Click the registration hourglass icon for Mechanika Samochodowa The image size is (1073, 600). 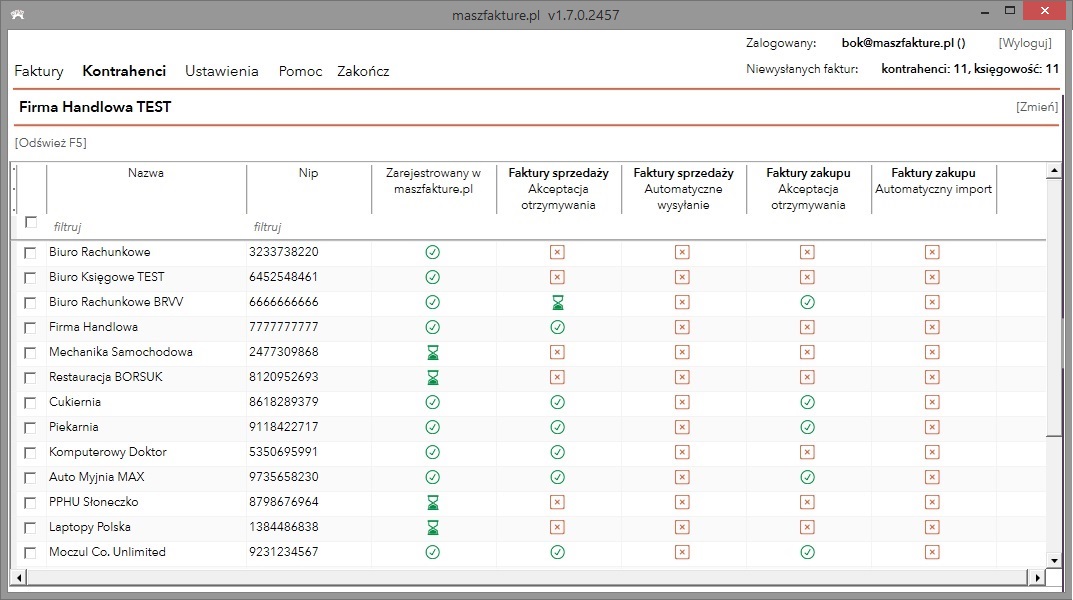(x=432, y=352)
